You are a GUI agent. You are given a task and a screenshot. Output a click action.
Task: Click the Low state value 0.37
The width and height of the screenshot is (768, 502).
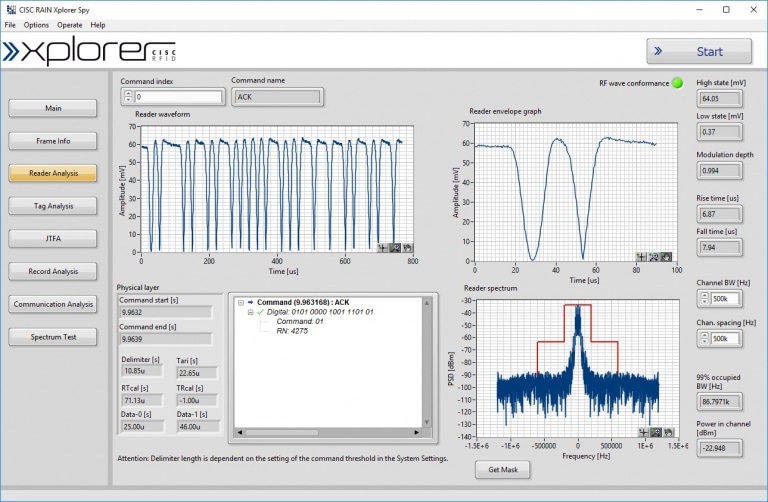click(x=720, y=132)
